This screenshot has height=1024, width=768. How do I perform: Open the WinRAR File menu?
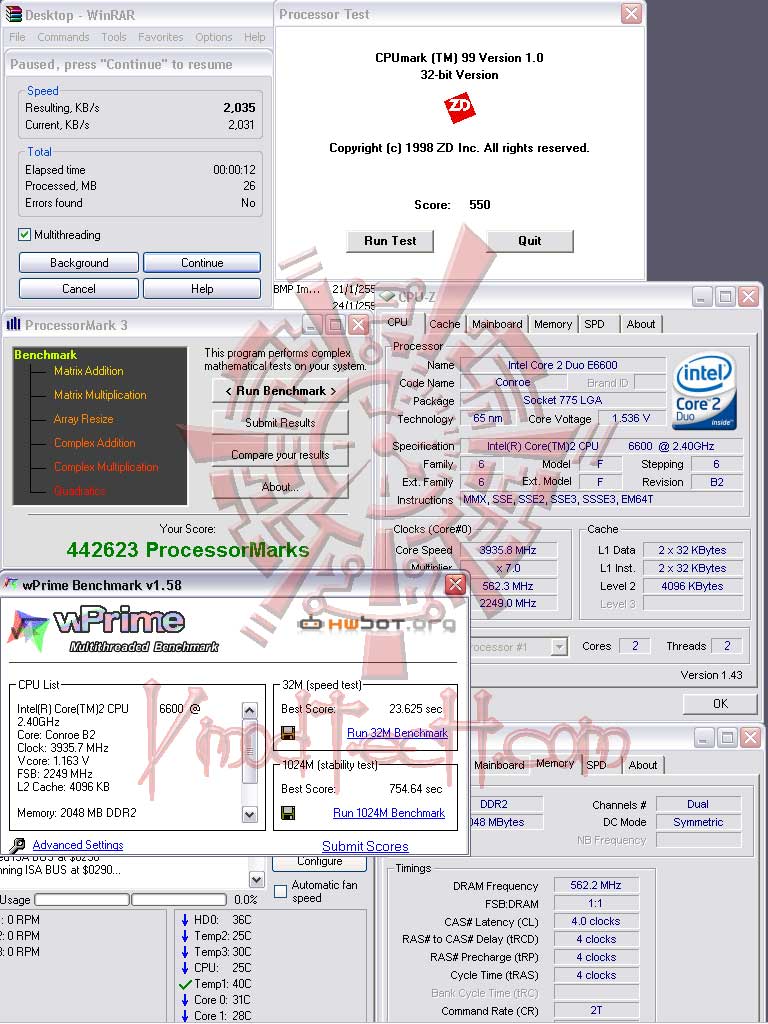coord(18,37)
